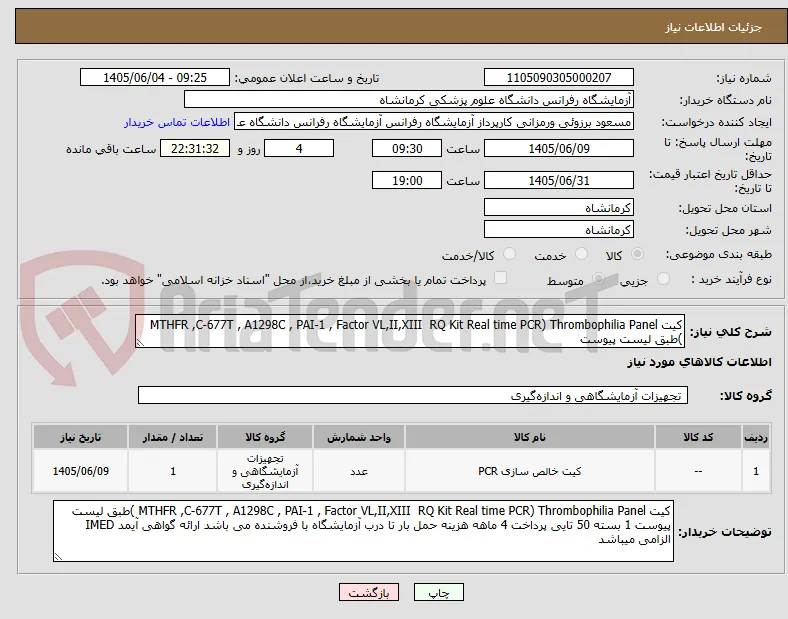This screenshot has height=619, width=788.
Task: Click the ردیف column header
Action: coord(756,437)
